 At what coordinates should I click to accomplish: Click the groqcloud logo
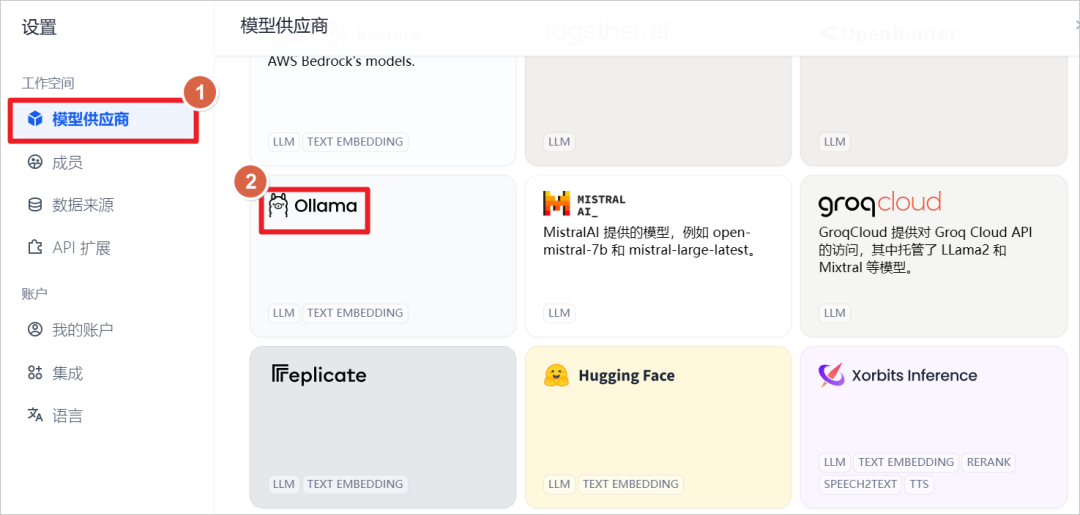pyautogui.click(x=880, y=204)
